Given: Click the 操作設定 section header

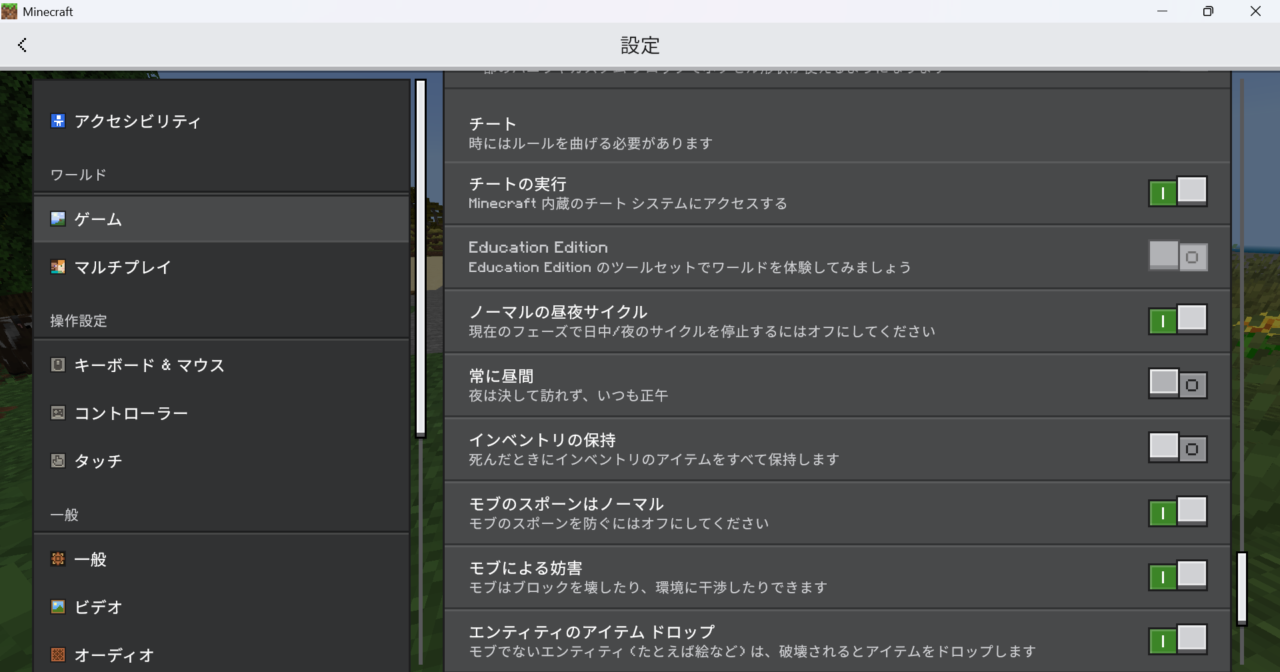Looking at the screenshot, I should coord(78,321).
